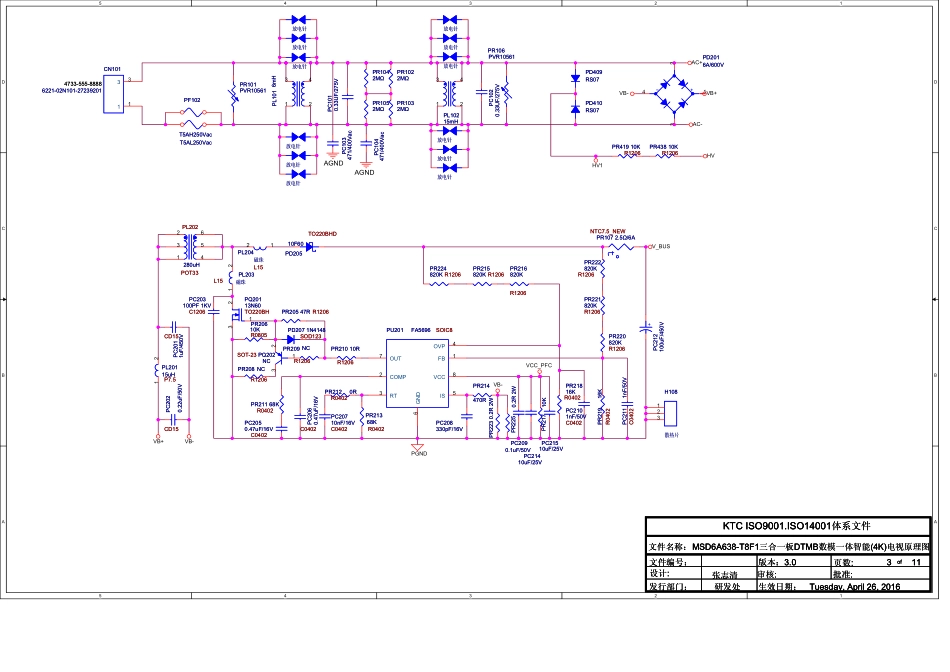
Task: Select the PL202 transformer symbol
Action: 189,245
